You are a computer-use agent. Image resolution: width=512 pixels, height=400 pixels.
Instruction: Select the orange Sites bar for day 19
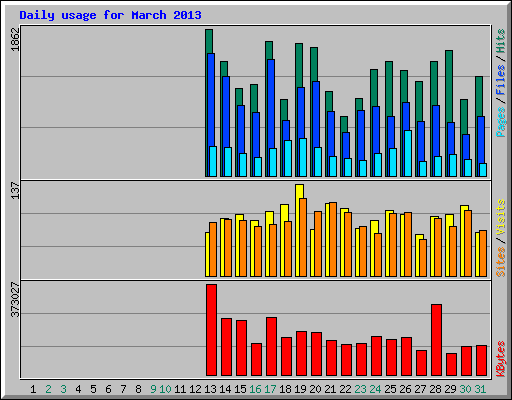coord(303,237)
